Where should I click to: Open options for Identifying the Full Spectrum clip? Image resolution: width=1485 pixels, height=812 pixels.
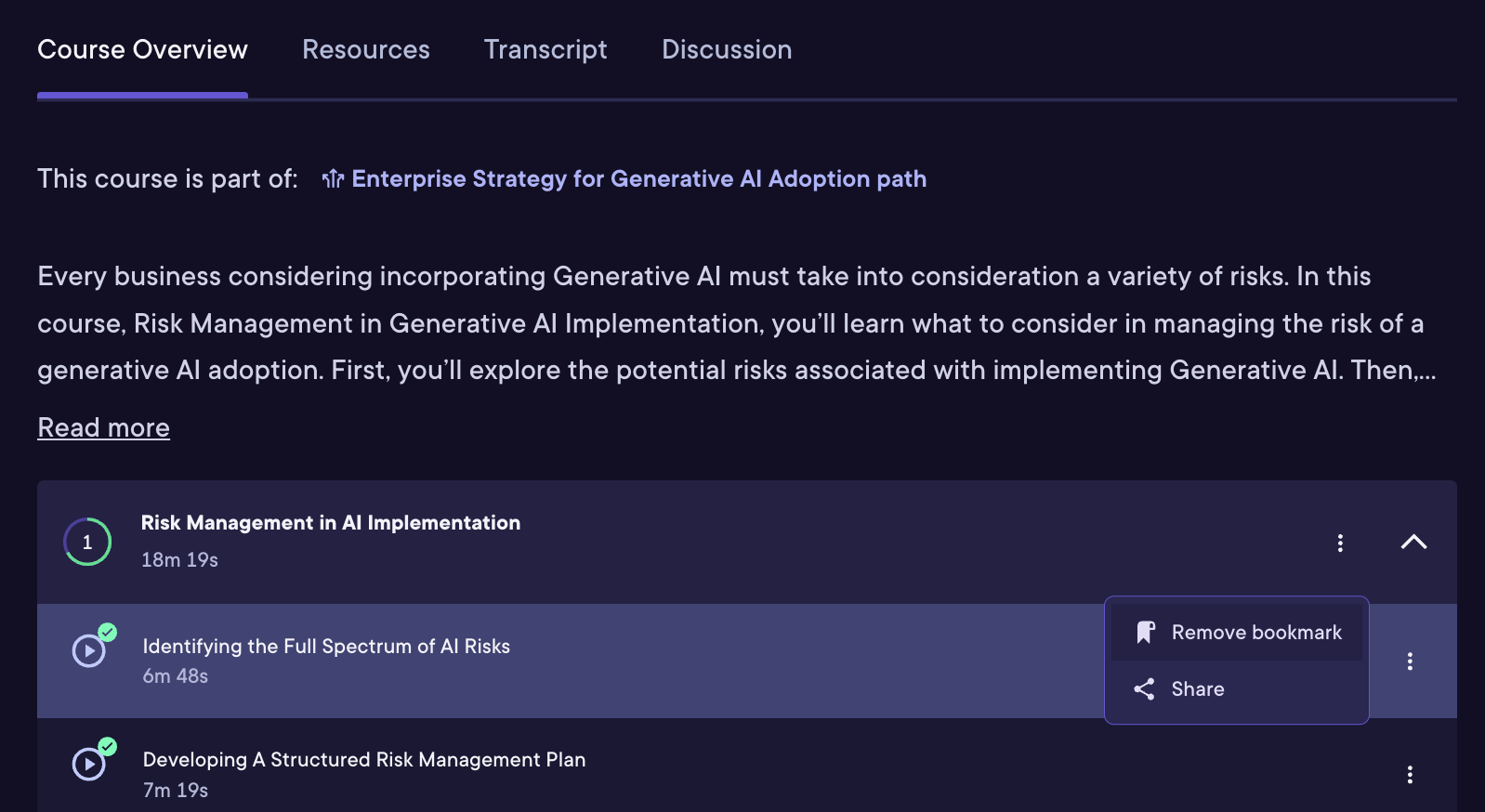coord(1409,661)
